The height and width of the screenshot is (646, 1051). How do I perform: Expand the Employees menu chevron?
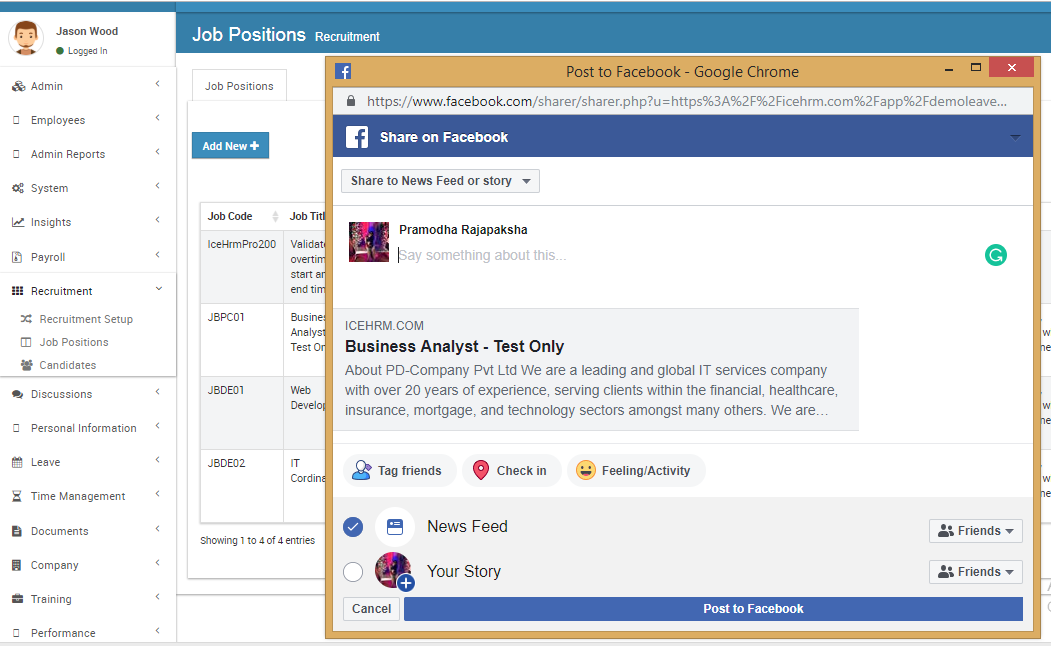pyautogui.click(x=158, y=118)
